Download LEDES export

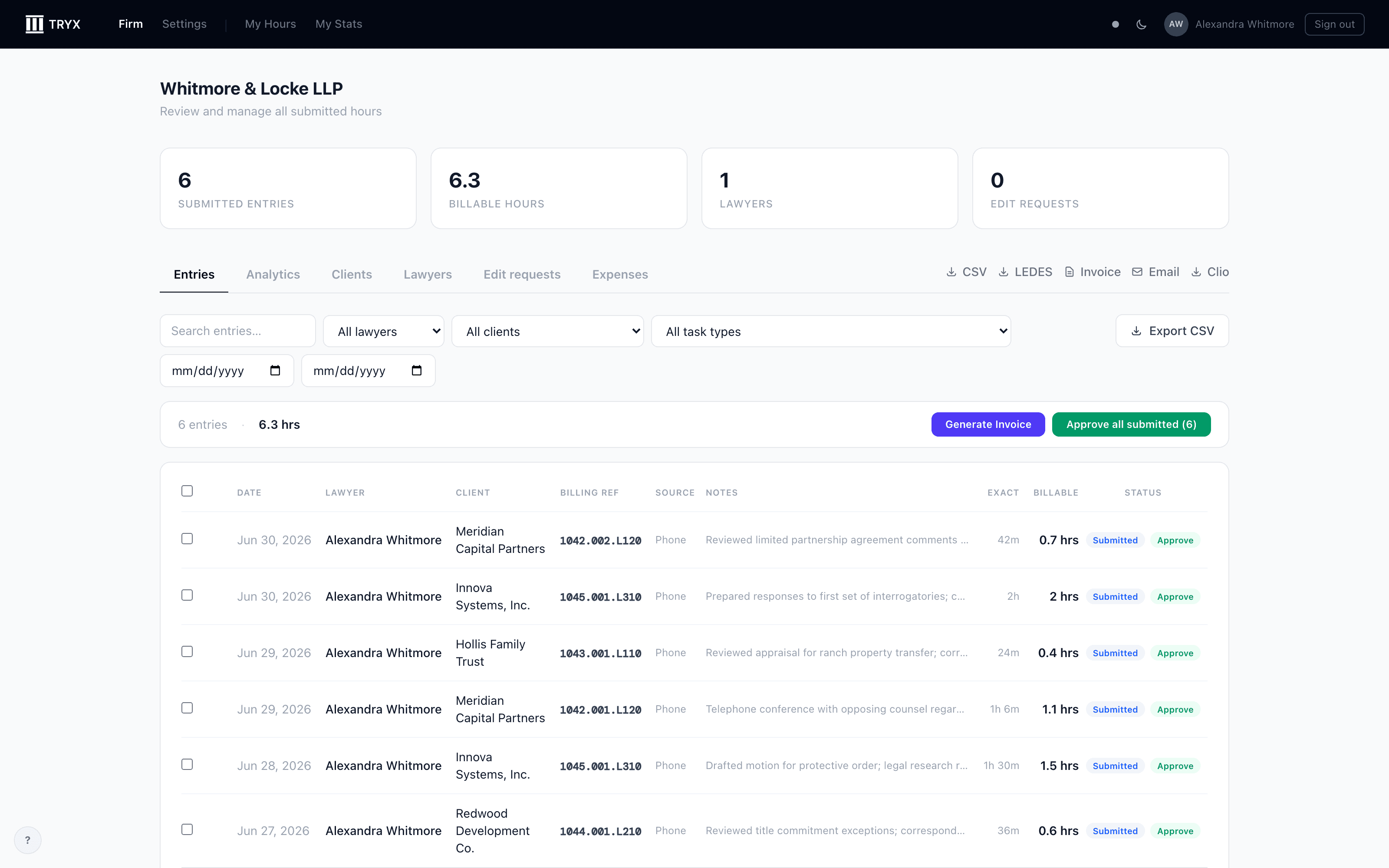click(1025, 272)
